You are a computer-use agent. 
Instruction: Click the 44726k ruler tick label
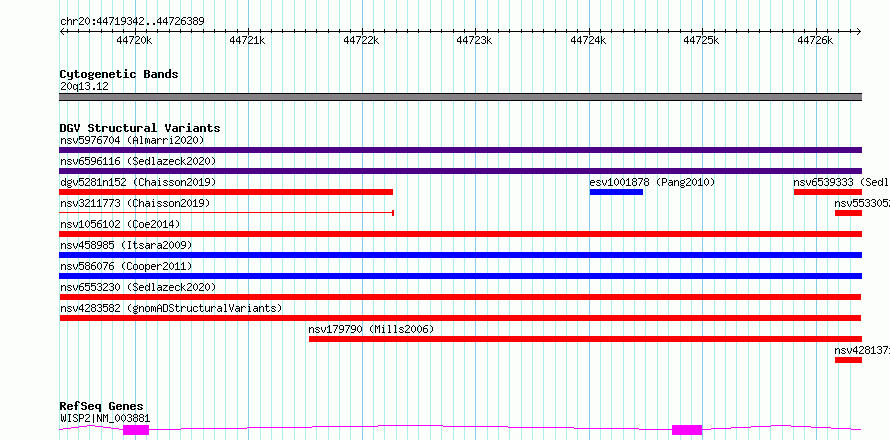pos(815,40)
